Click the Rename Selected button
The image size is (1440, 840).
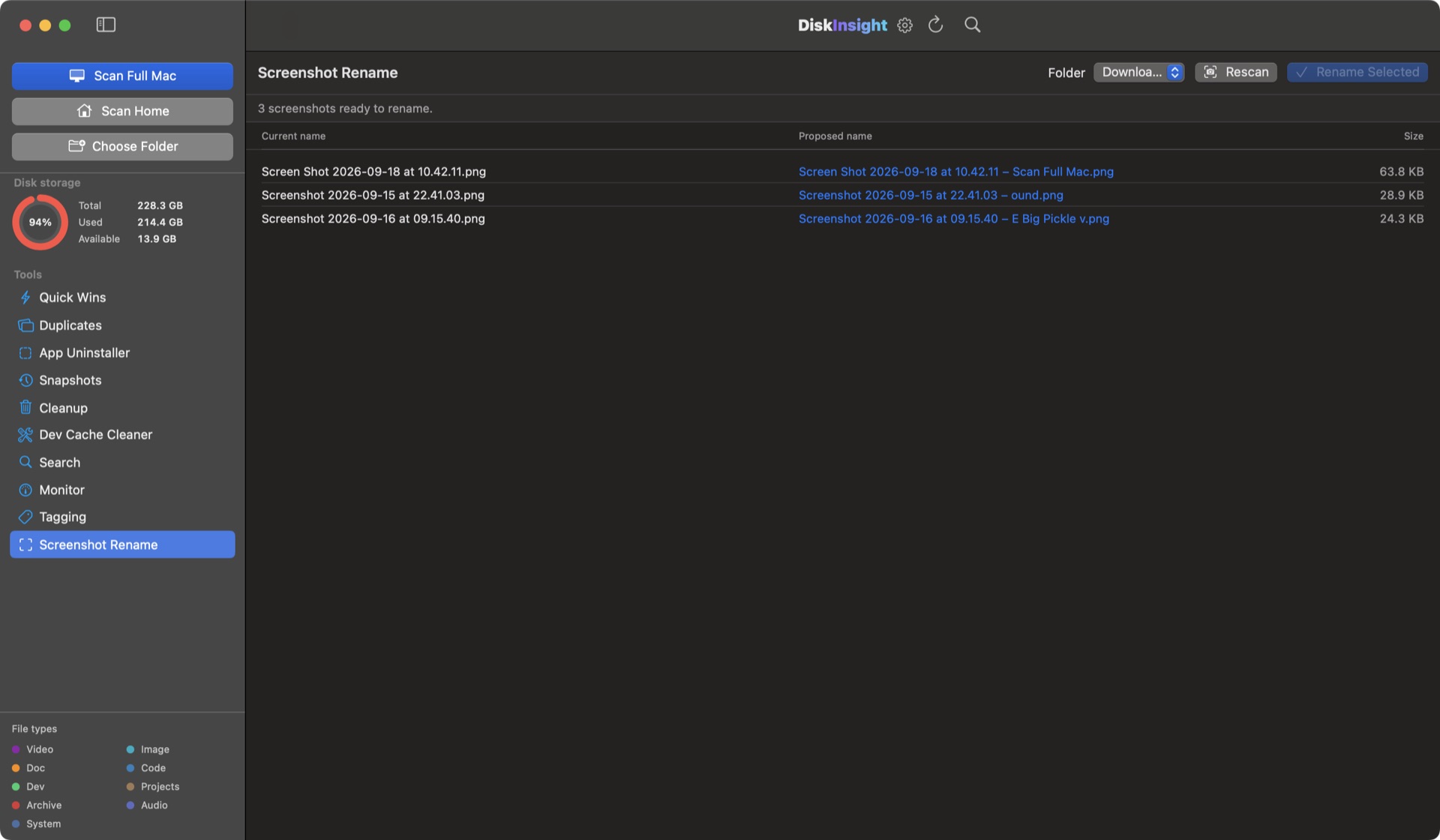(1357, 72)
